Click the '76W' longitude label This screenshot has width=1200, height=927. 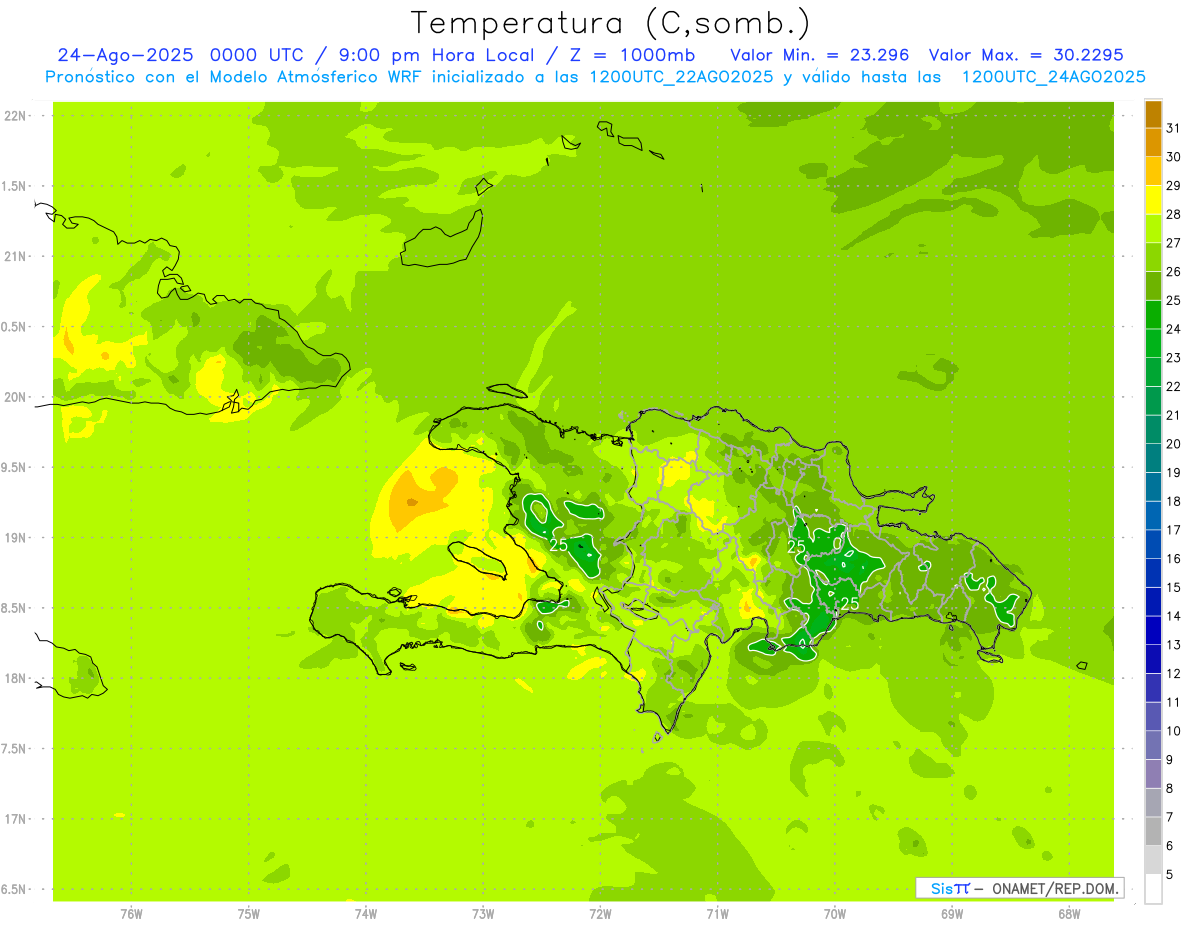pos(131,914)
